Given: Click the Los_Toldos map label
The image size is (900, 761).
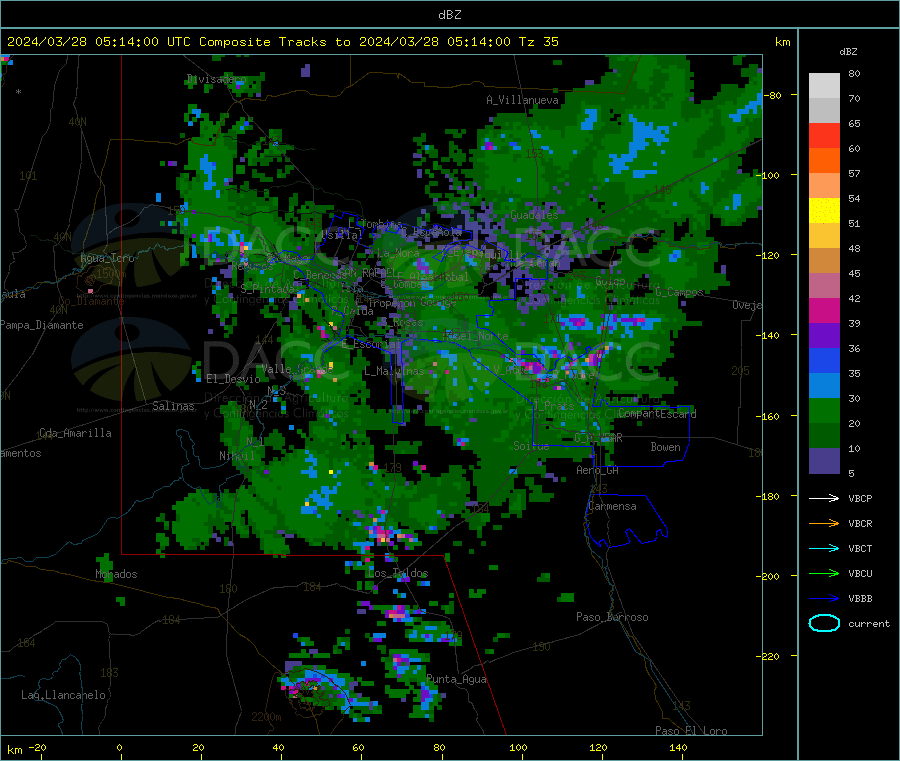Looking at the screenshot, I should coord(397,573).
